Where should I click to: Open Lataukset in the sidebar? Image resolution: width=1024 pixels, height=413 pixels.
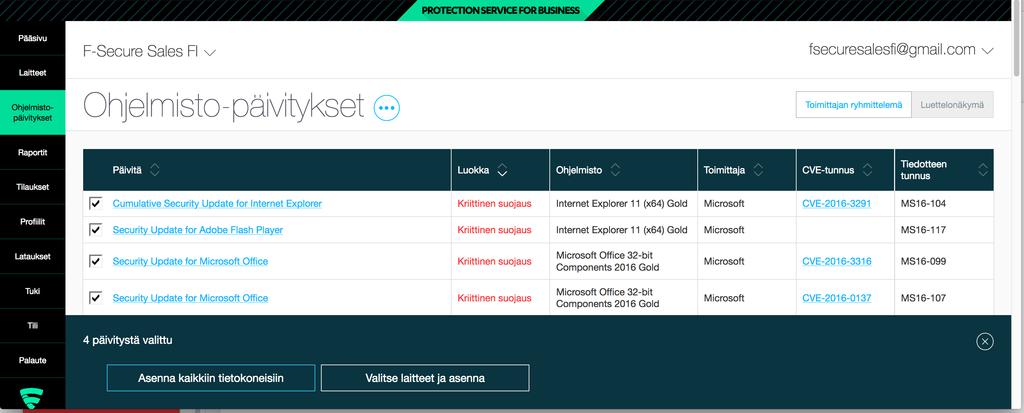coord(33,256)
